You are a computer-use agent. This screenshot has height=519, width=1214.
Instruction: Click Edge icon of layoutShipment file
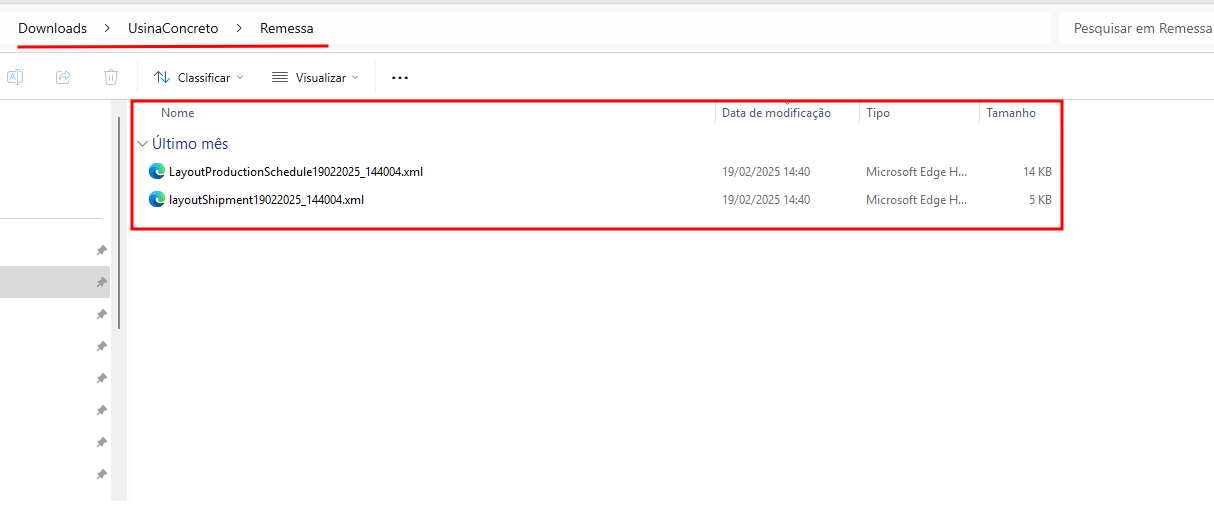point(157,199)
